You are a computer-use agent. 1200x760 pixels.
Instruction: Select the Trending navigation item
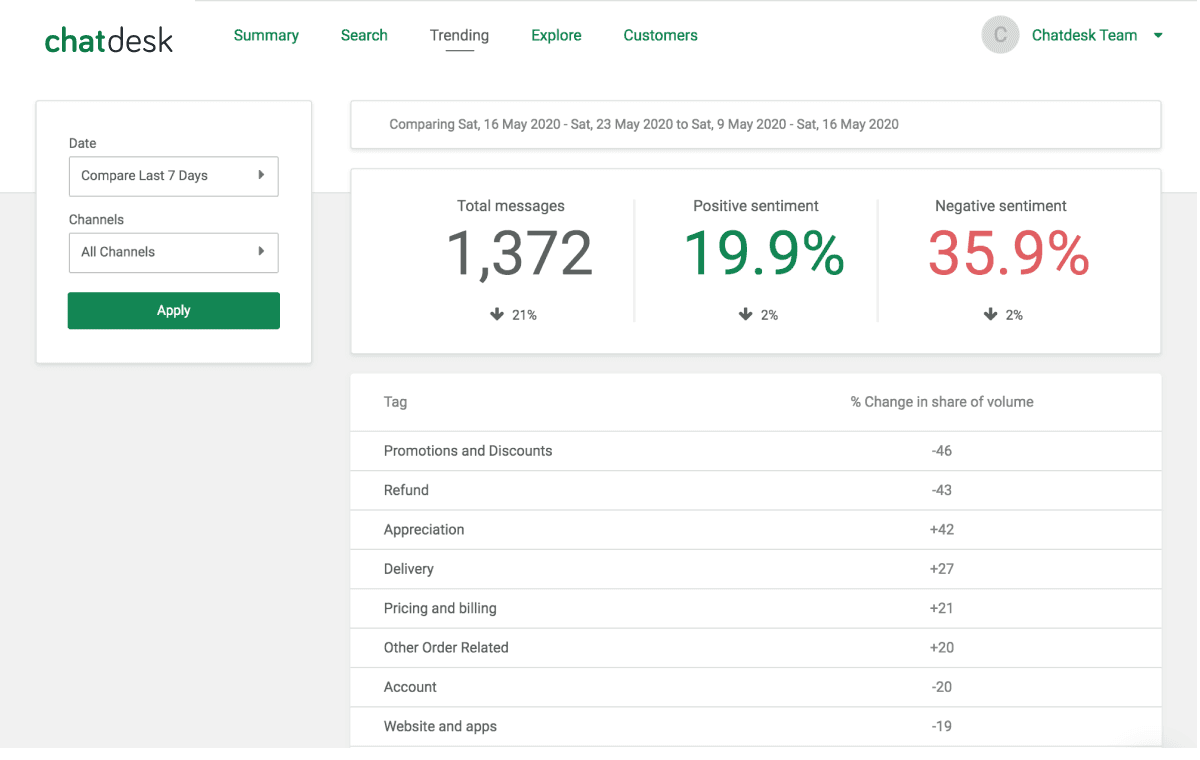(459, 35)
